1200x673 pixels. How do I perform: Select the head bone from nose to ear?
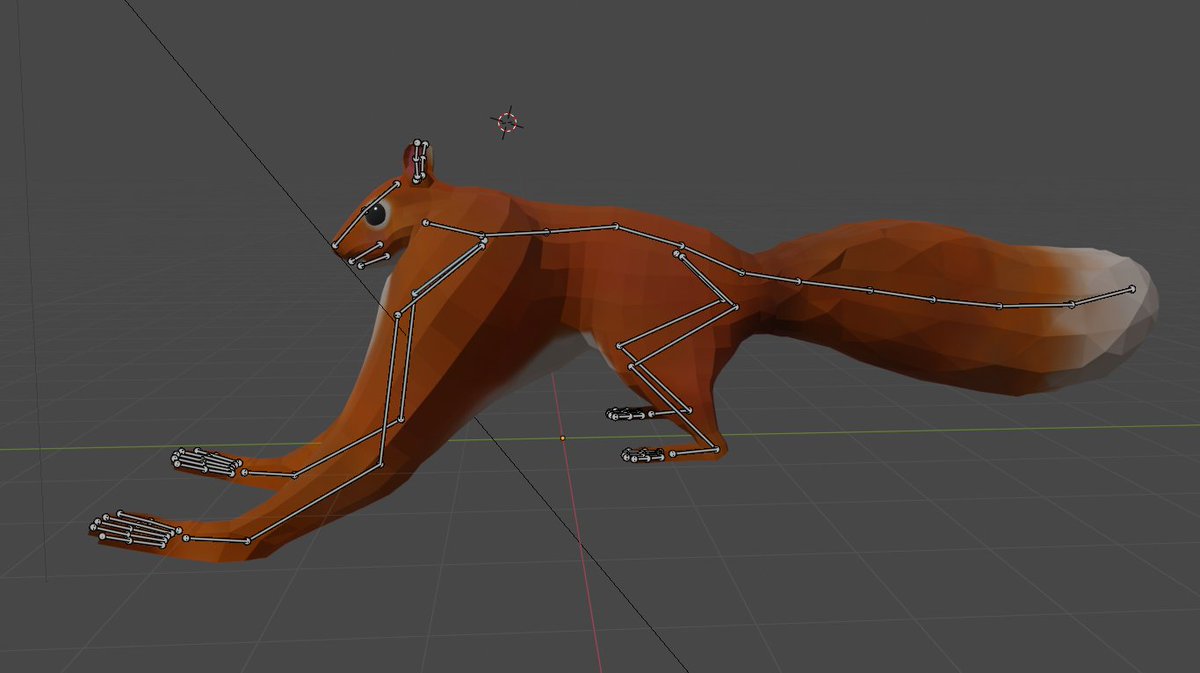pos(366,214)
